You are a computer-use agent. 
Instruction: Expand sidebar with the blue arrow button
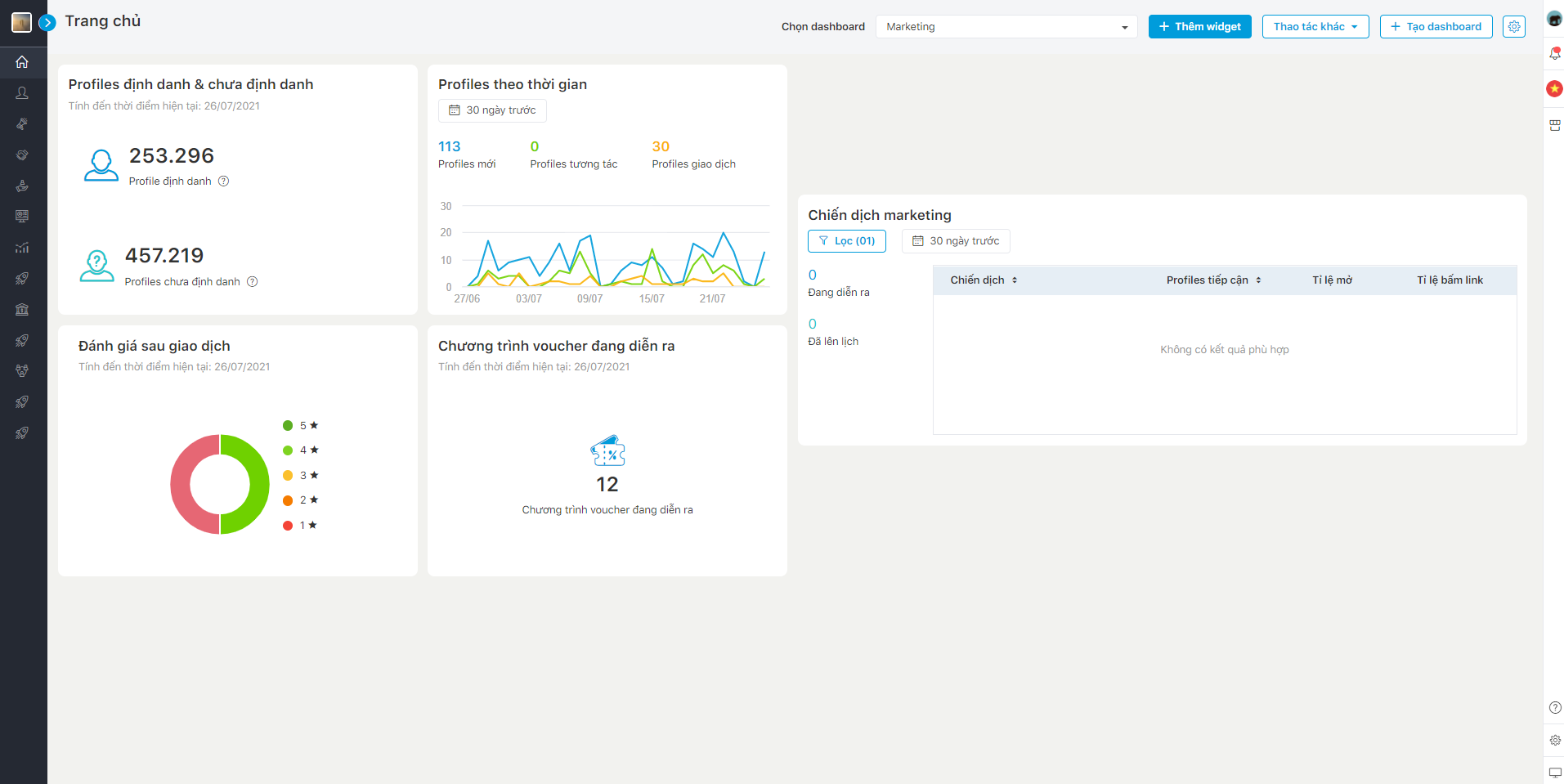[47, 23]
